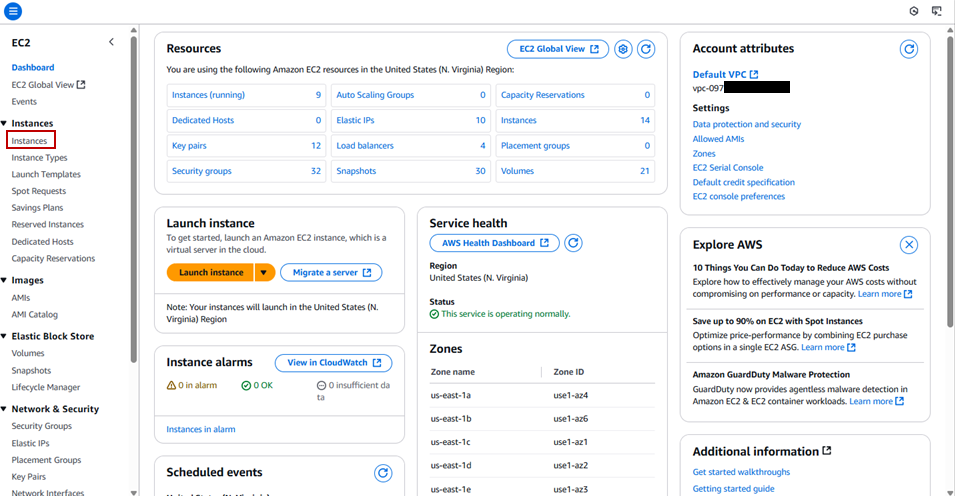This screenshot has height=496, width=955.
Task: Open the AWS Health Dashboard
Action: click(x=494, y=243)
